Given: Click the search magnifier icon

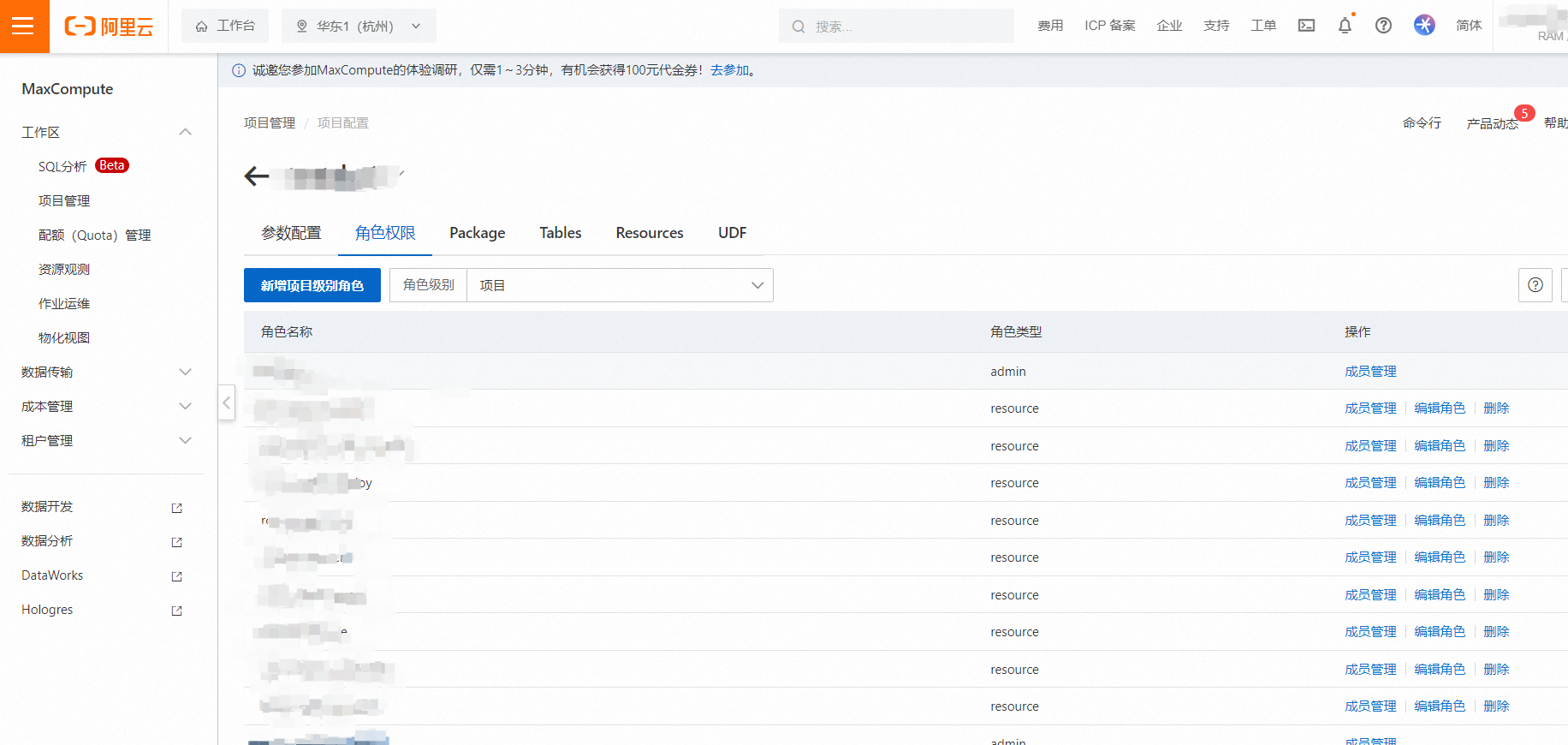Looking at the screenshot, I should (799, 27).
